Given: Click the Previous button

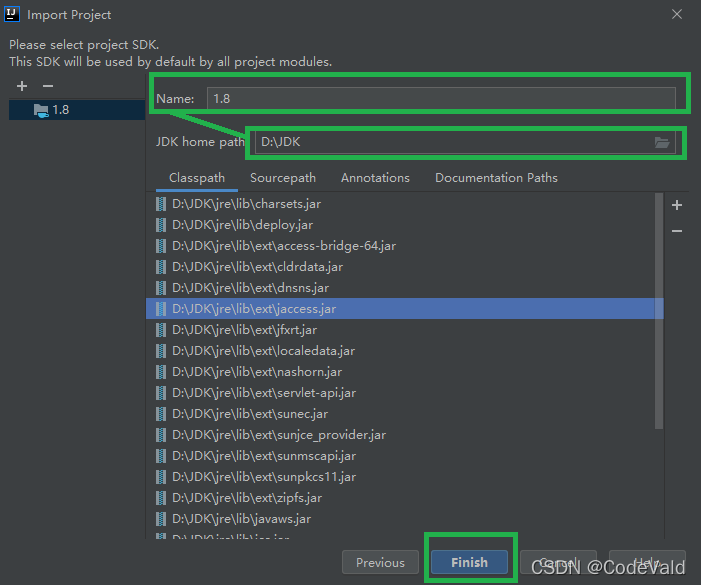Looking at the screenshot, I should click(380, 562).
